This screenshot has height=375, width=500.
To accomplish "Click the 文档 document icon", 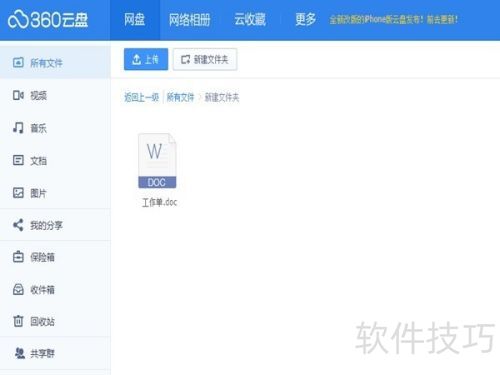I will coord(18,160).
